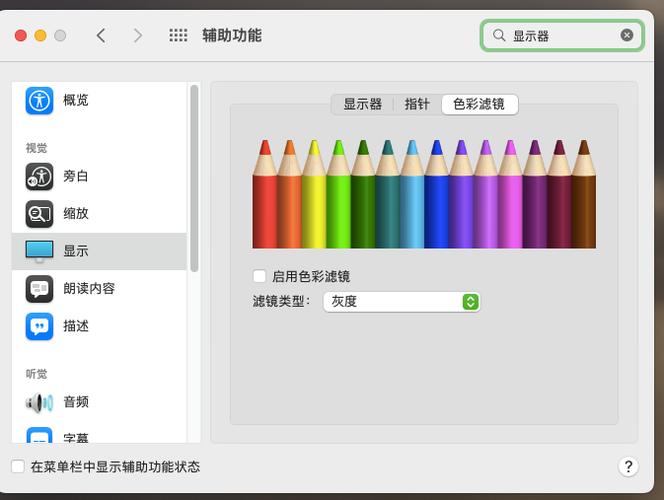Toggle 在菜单栏中显示辅助功能状态 checkbox
Image resolution: width=664 pixels, height=500 pixels.
tap(18, 467)
